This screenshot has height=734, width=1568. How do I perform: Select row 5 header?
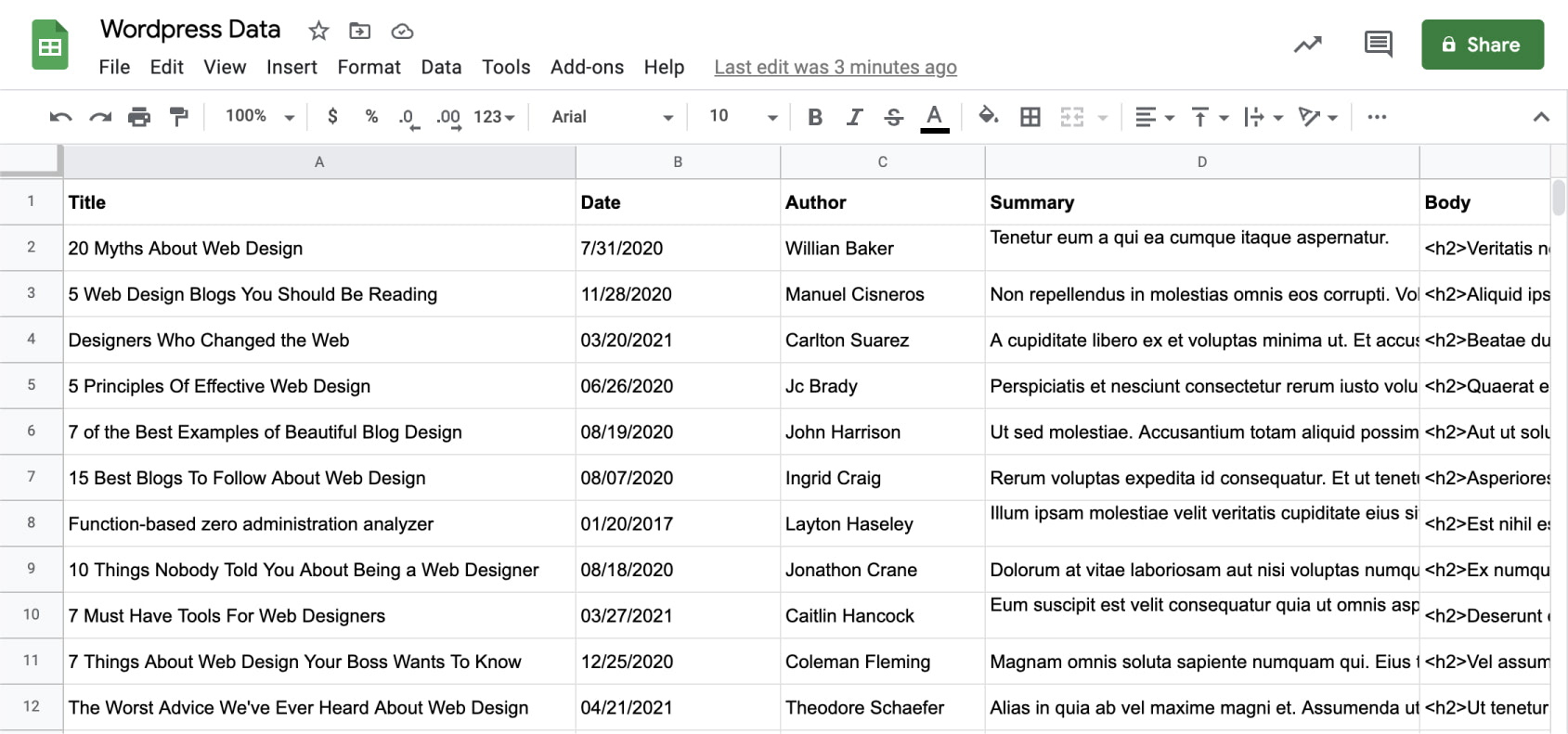(32, 385)
